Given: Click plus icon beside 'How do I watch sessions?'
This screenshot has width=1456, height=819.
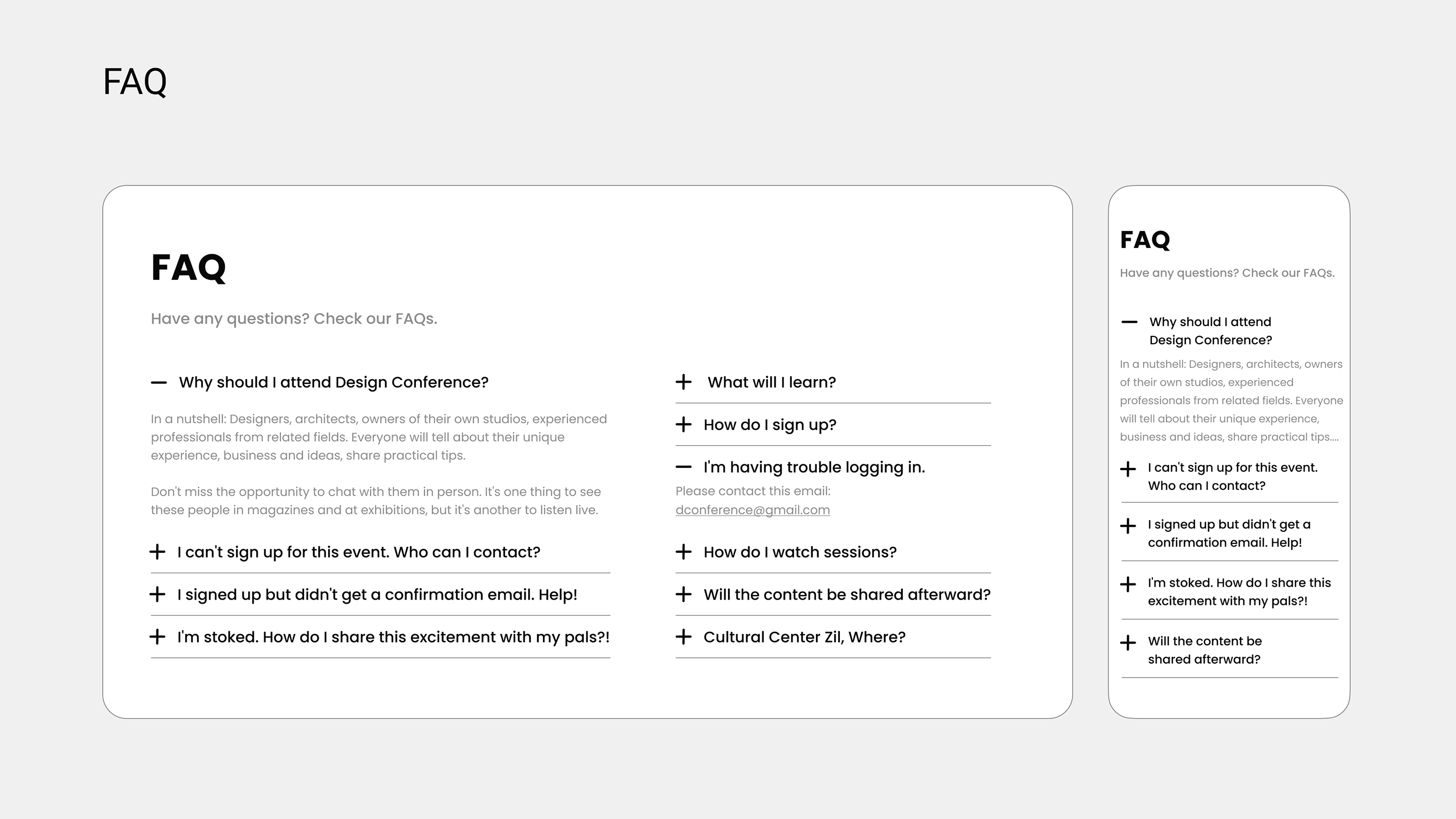Looking at the screenshot, I should click(x=683, y=552).
